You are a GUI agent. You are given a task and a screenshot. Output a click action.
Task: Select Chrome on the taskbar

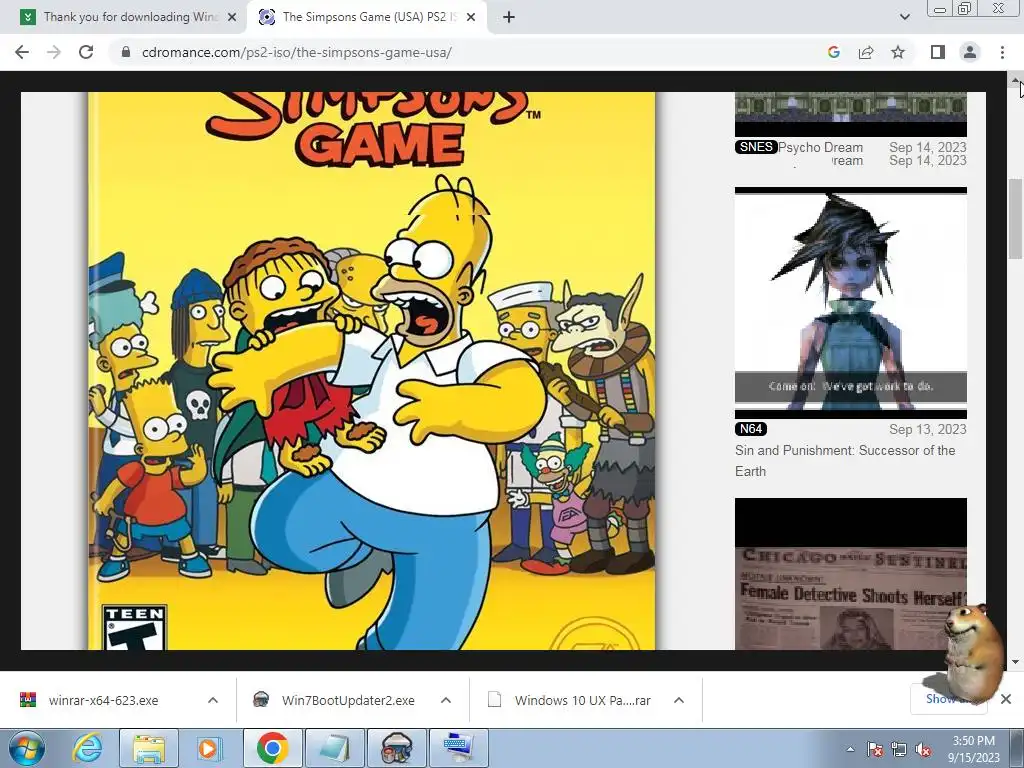[272, 748]
